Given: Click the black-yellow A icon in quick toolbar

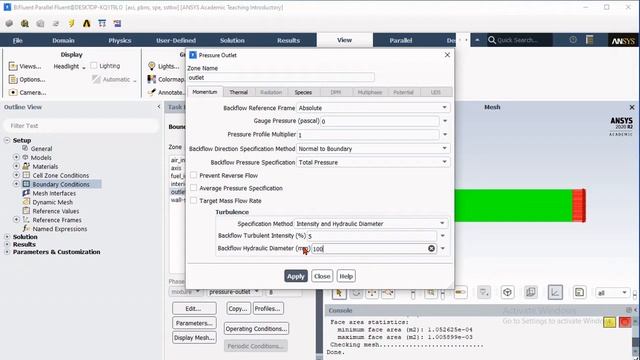Looking at the screenshot, I should point(87,24).
